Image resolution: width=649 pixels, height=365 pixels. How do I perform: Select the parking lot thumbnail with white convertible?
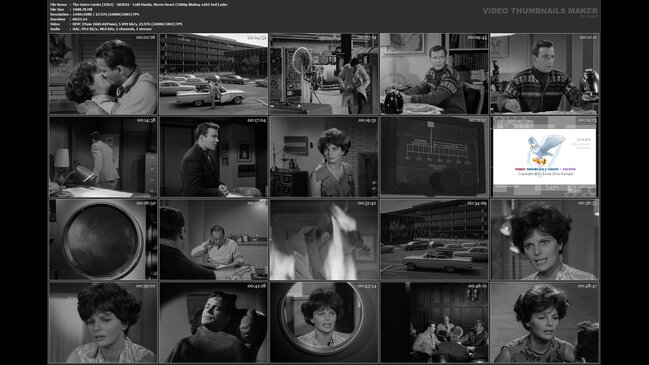pos(214,74)
